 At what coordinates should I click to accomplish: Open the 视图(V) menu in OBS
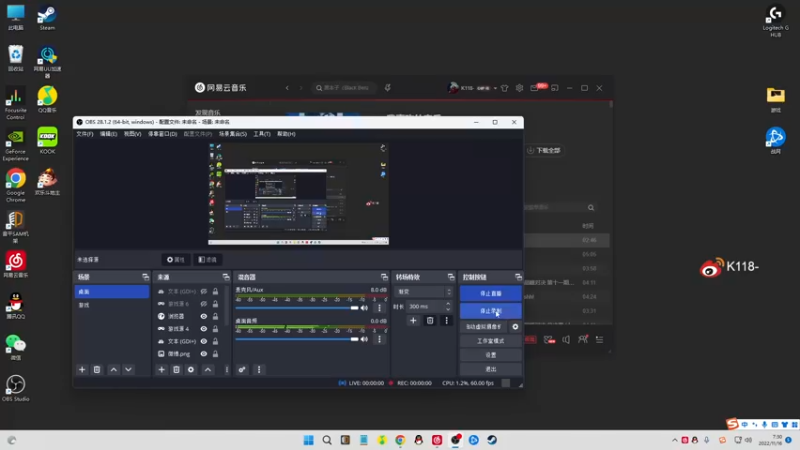coord(132,134)
